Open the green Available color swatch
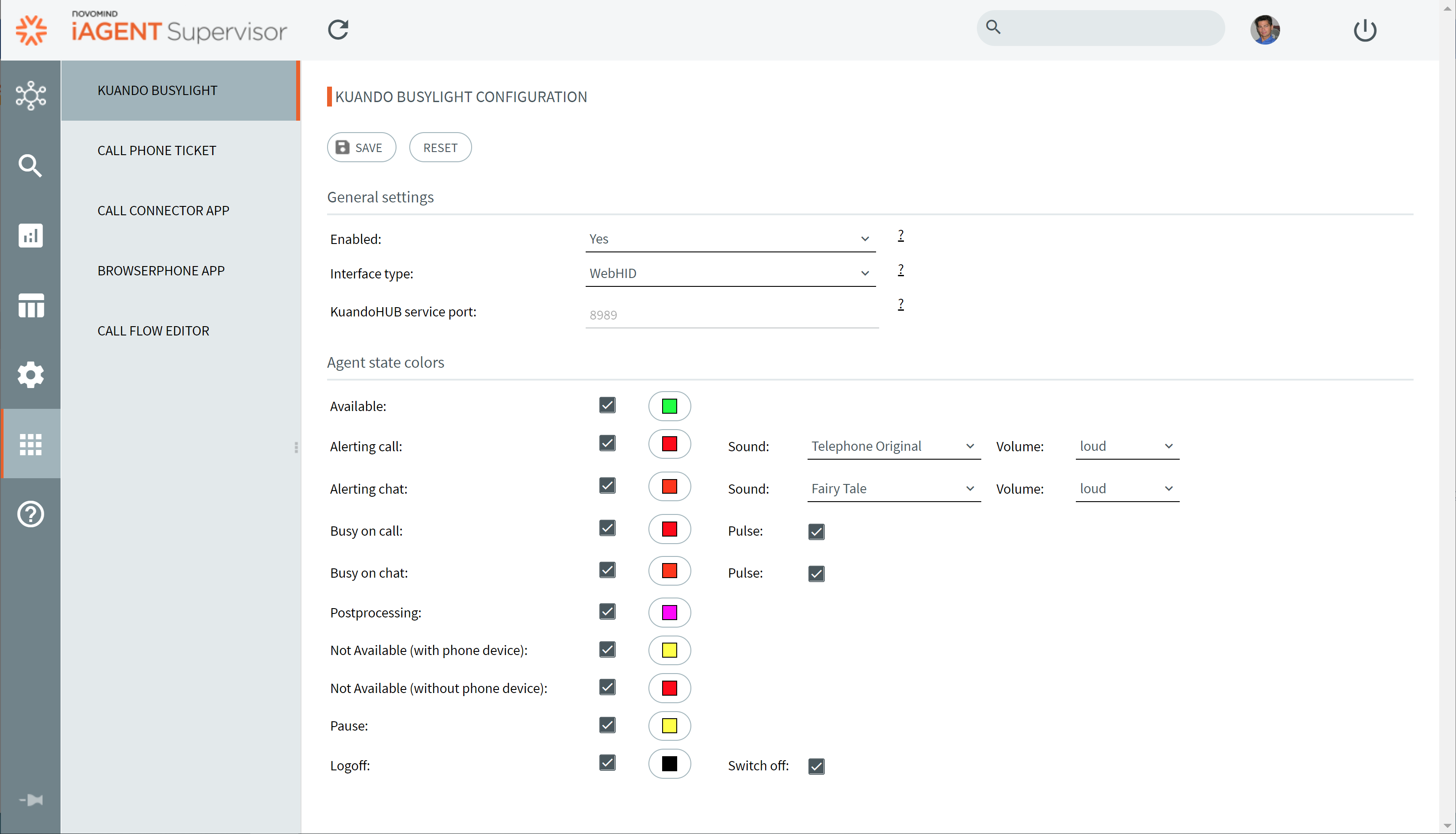Image resolution: width=1456 pixels, height=834 pixels. pos(669,406)
